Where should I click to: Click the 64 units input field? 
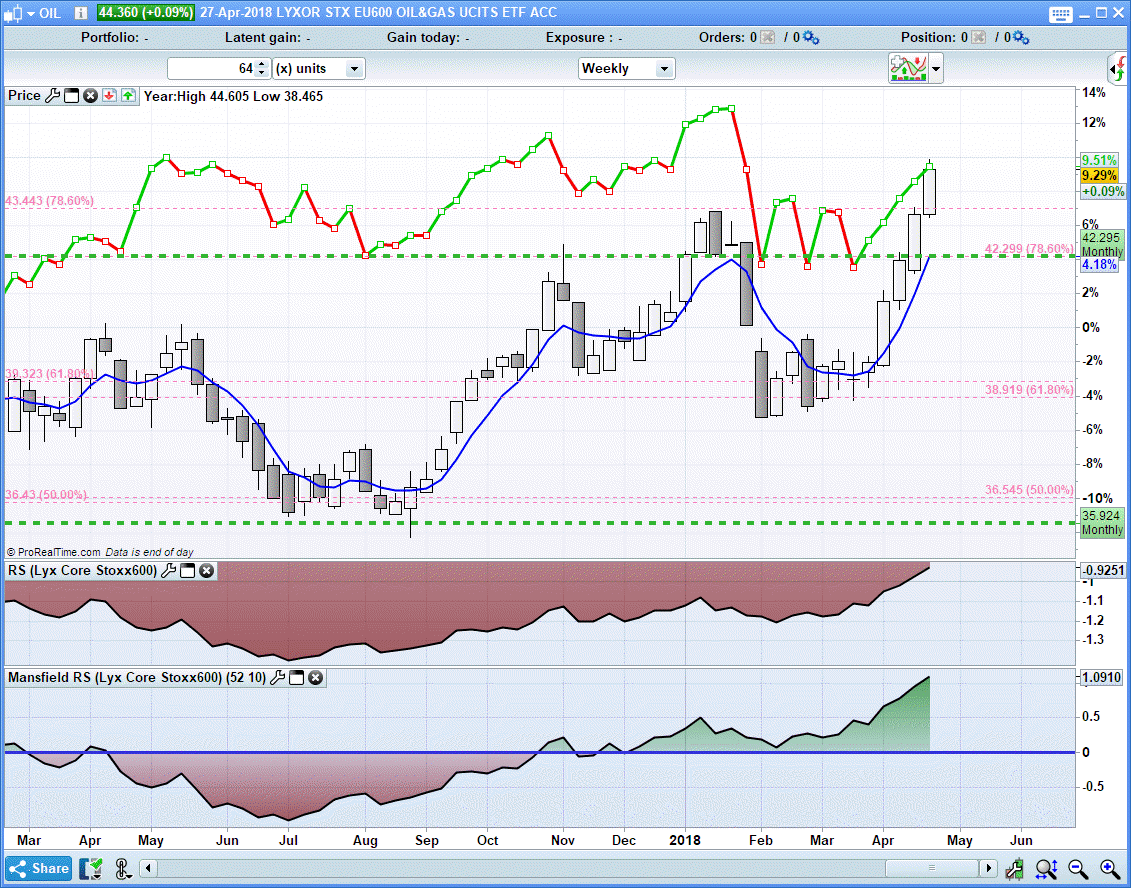tap(211, 69)
